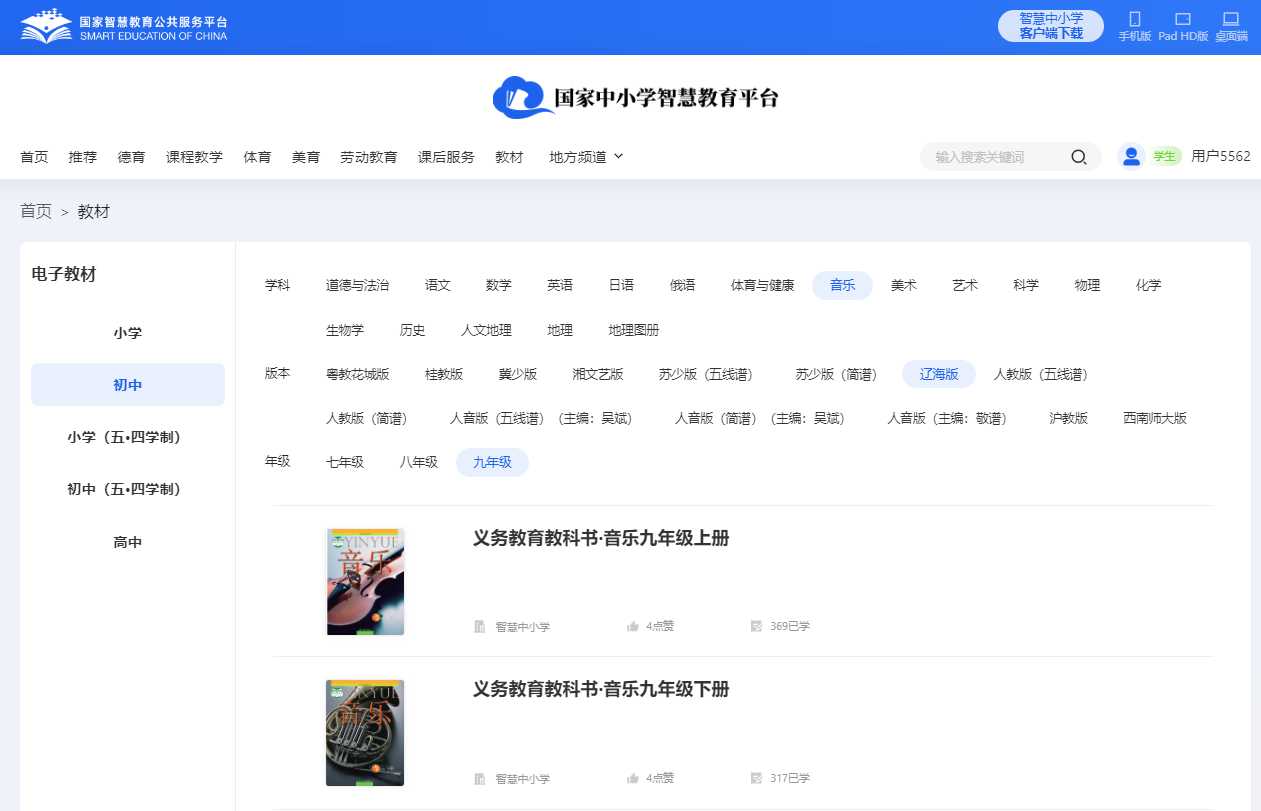Choose the 音乐 subject filter
Viewport: 1261px width, 811px height.
(x=843, y=285)
